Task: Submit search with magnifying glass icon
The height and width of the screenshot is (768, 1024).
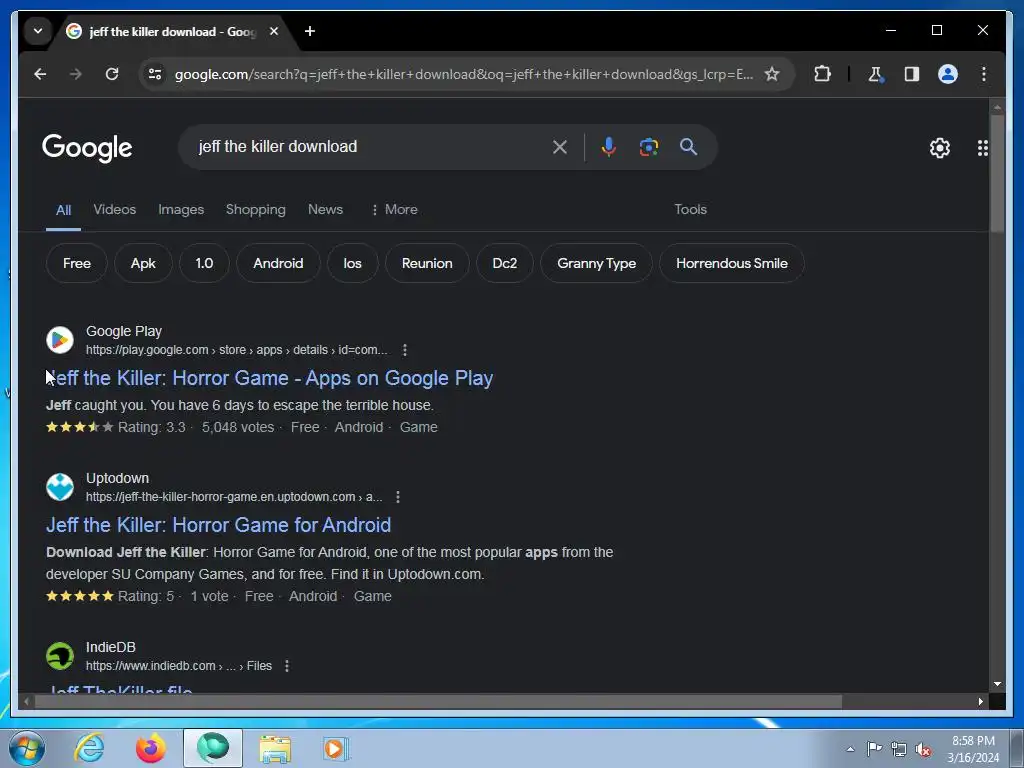Action: (688, 146)
